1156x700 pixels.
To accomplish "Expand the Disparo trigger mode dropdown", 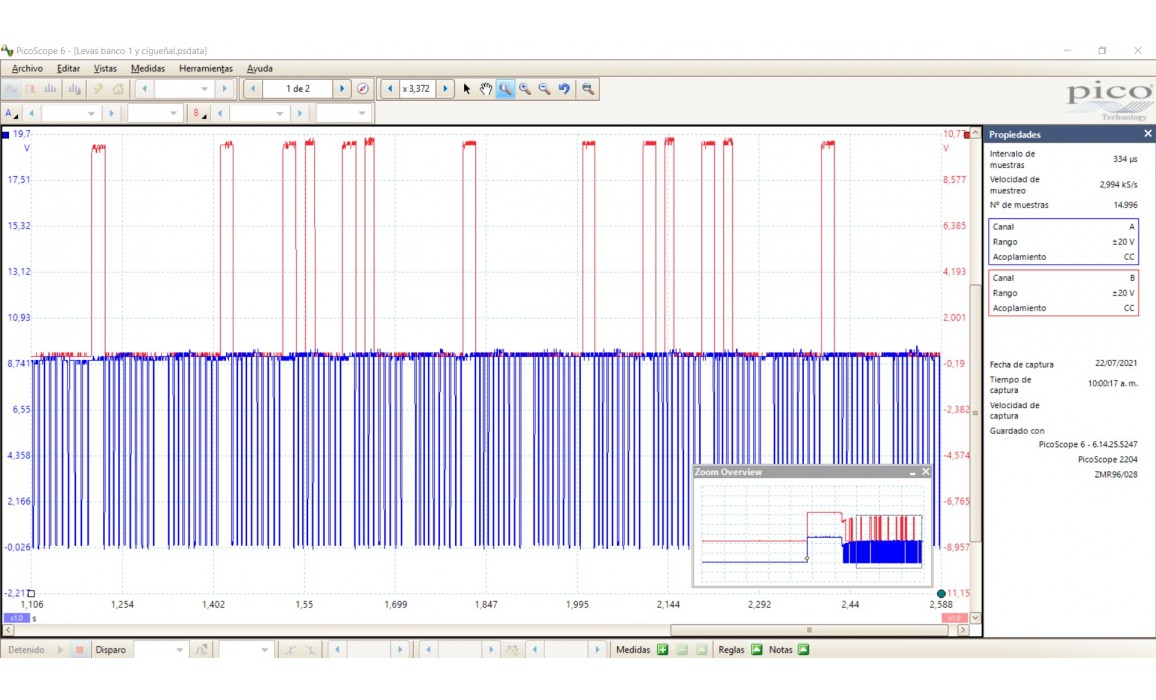I will point(180,650).
